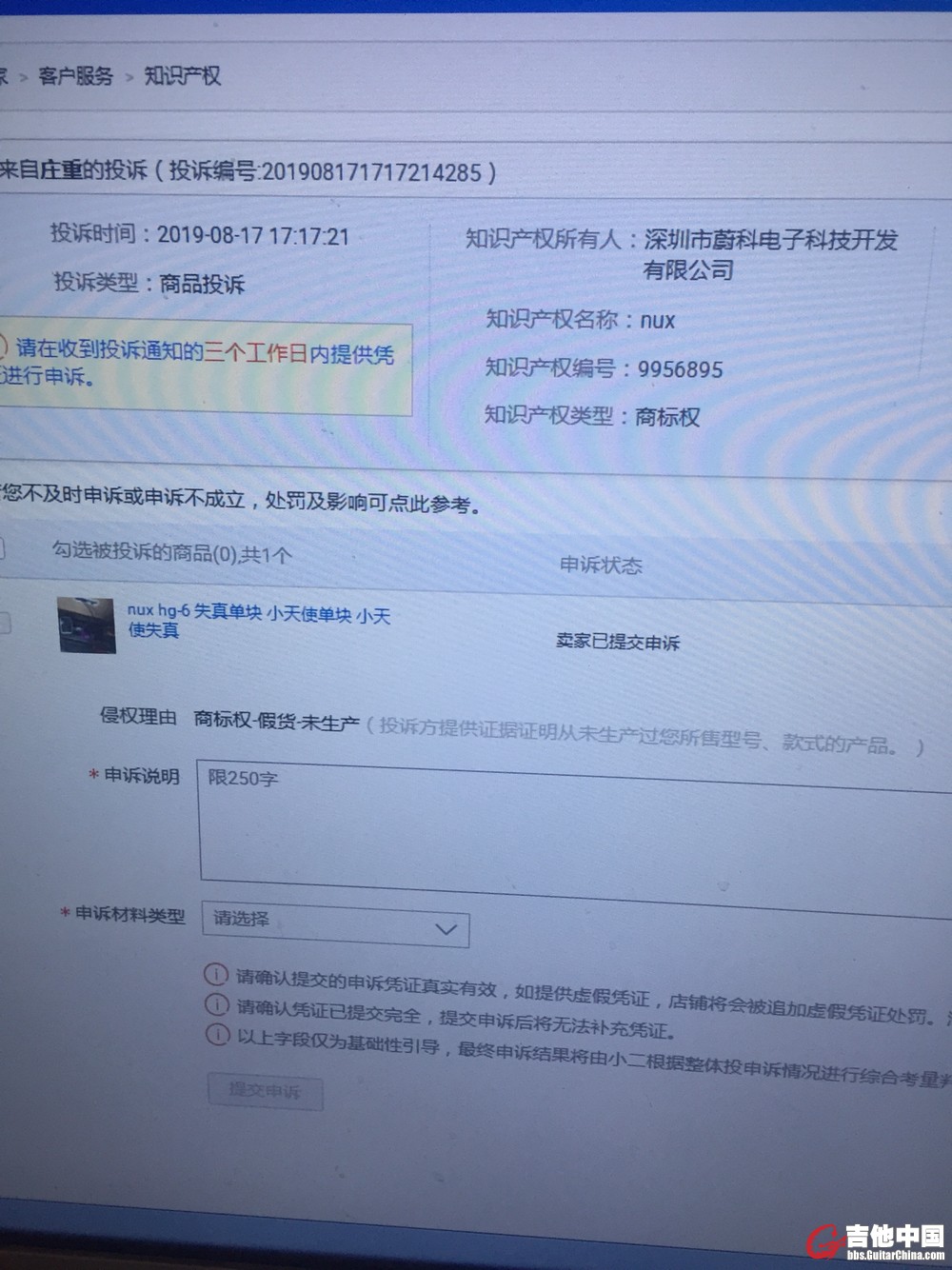Click the breadcrumb arrow before 知识产权
This screenshot has height=1270, width=952.
click(129, 77)
